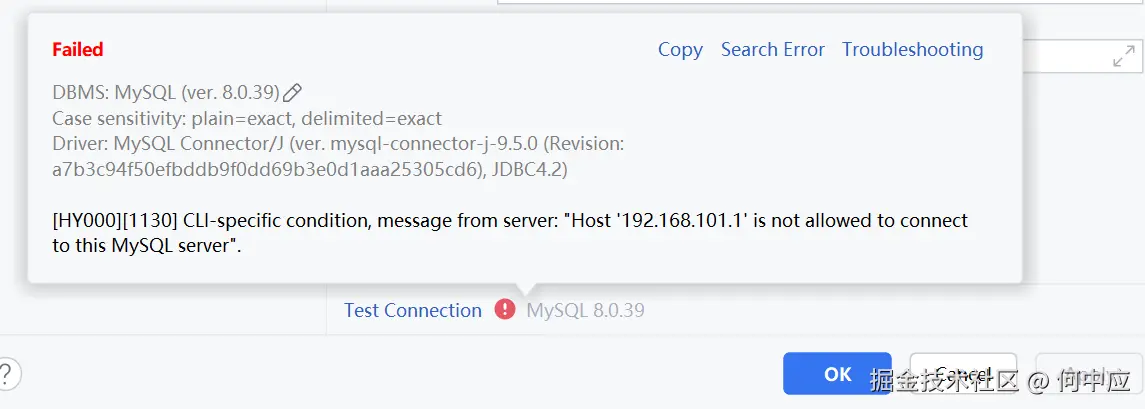Click the red error icon near Test Connection
1145x409 pixels.
point(505,310)
